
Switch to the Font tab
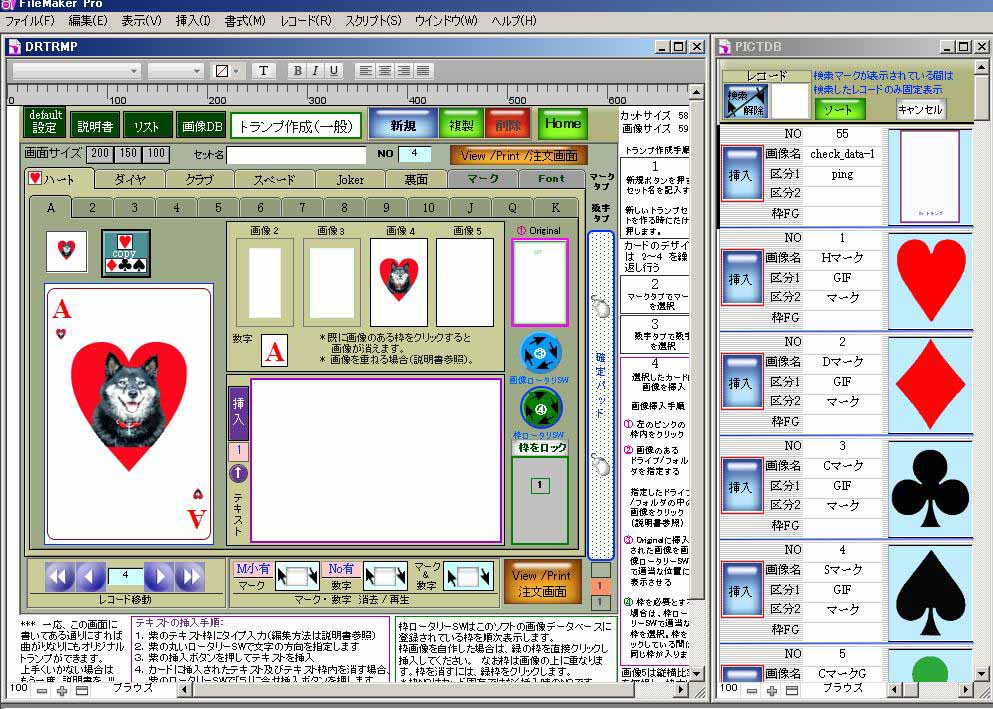(551, 179)
